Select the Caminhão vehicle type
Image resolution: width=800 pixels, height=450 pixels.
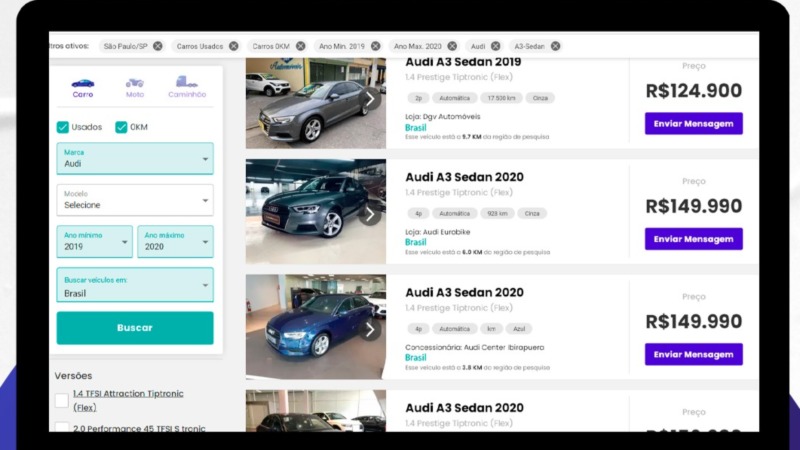187,88
